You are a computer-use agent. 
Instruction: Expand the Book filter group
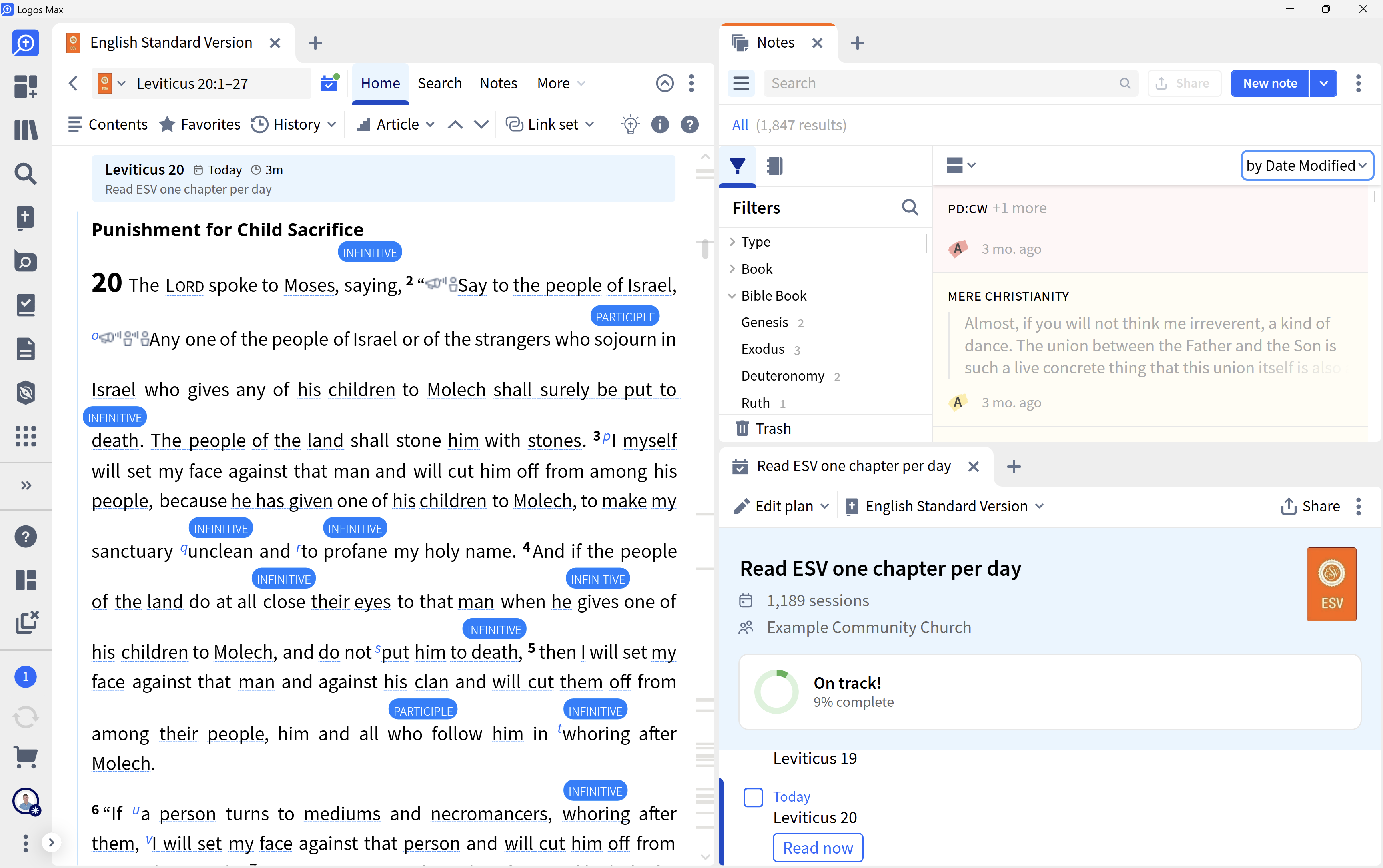[733, 269]
